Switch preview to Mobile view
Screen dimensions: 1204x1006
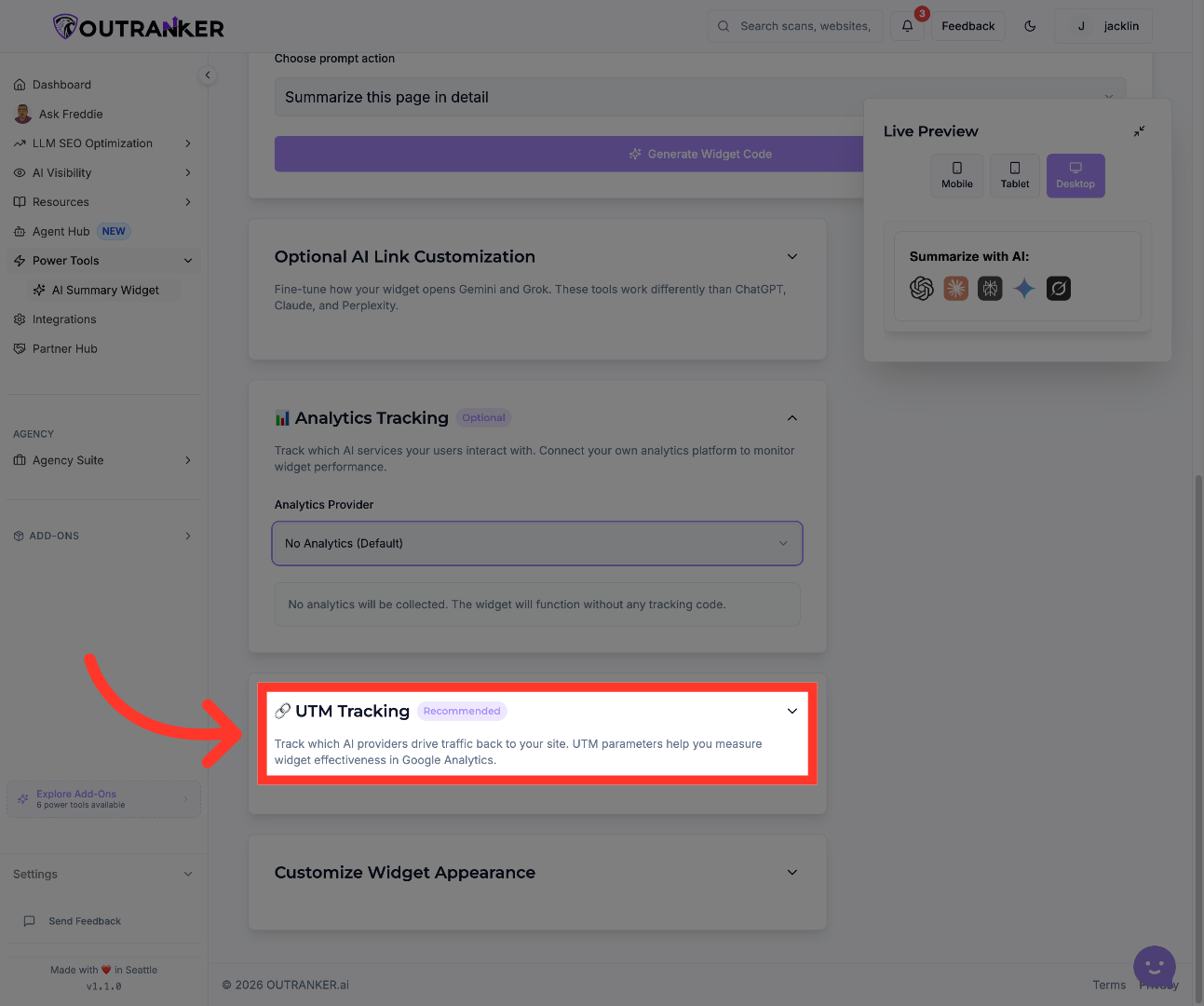click(x=956, y=175)
